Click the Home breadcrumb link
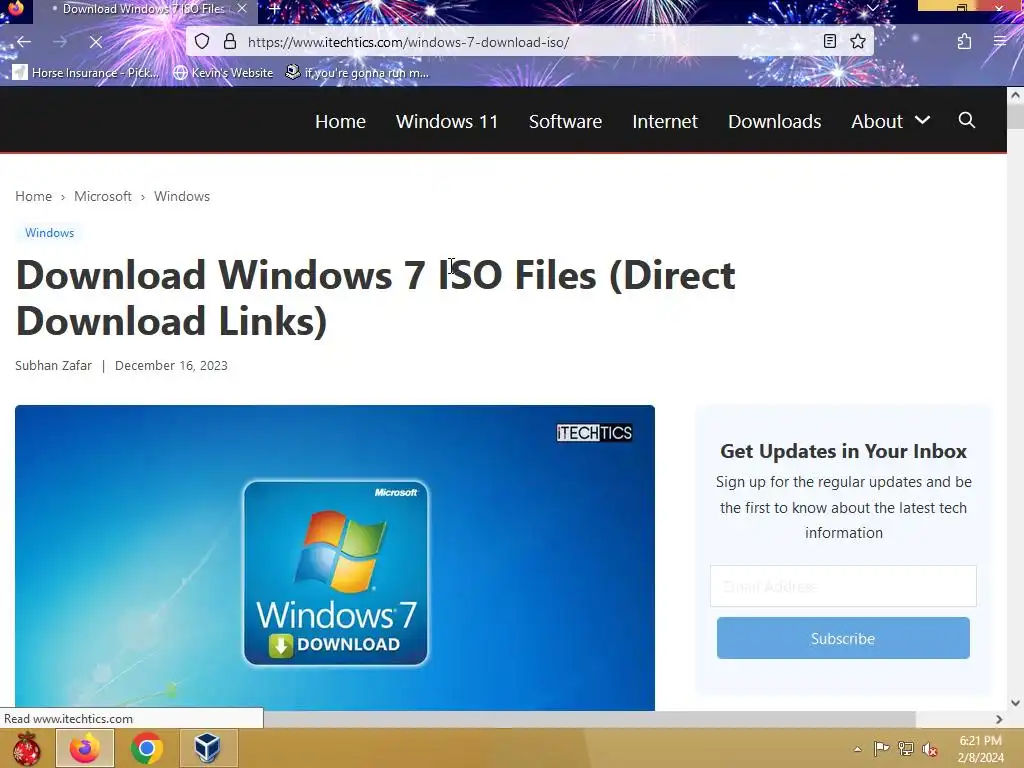This screenshot has height=768, width=1024. click(x=33, y=196)
